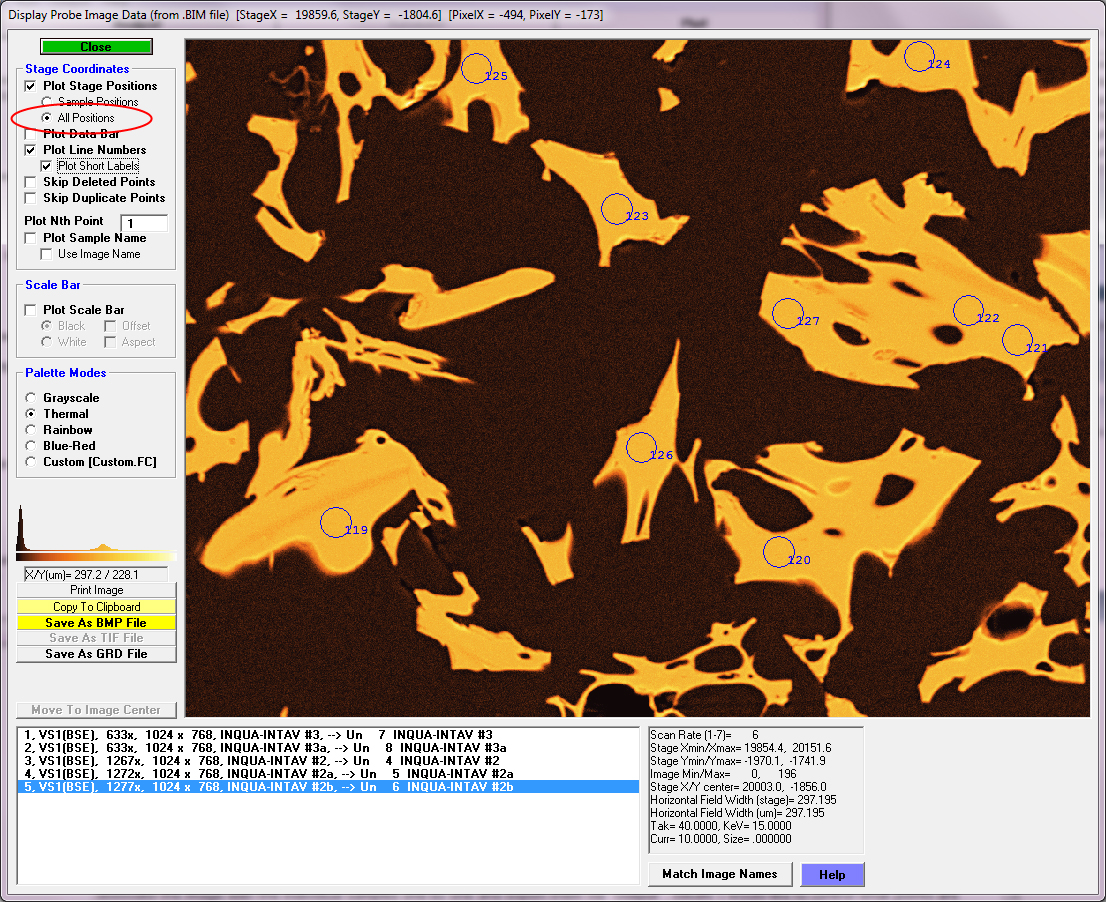
Task: Uncheck Plot Short Labels option
Action: click(47, 166)
